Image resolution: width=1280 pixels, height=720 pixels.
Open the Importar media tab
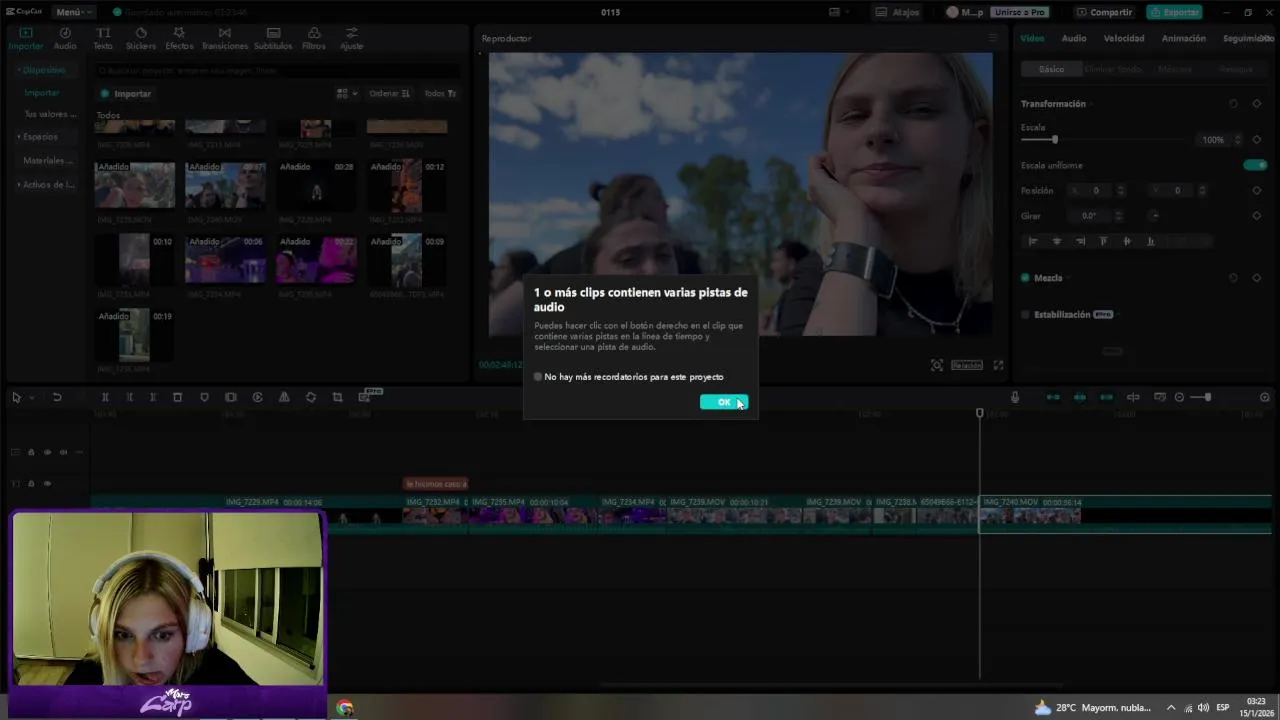(x=26, y=39)
